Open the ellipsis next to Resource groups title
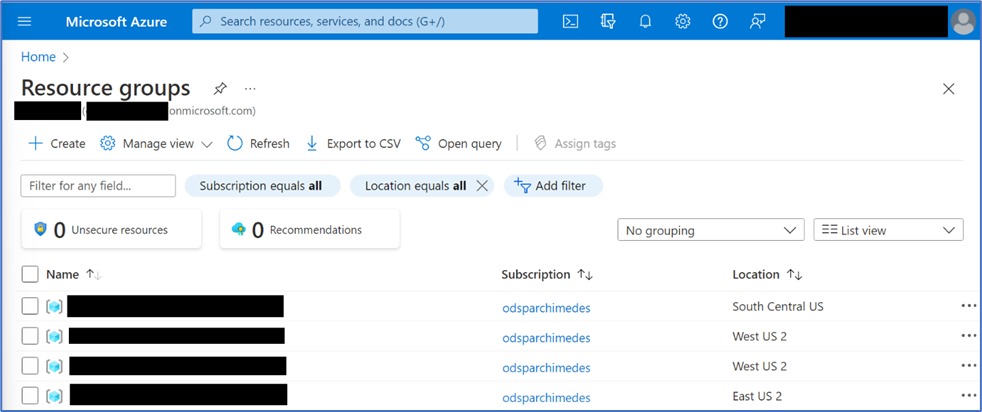982x412 pixels. 251,88
